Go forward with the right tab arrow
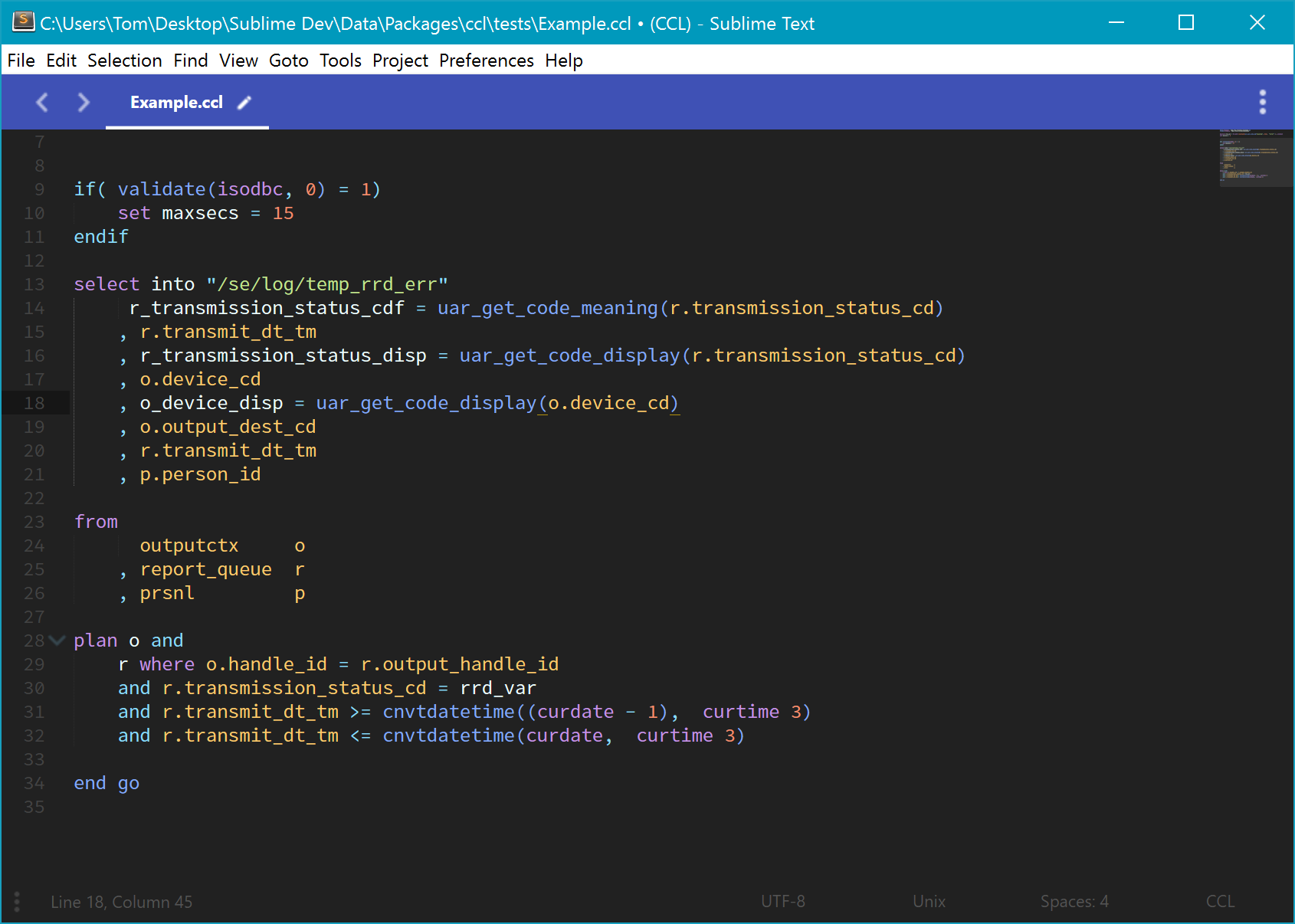This screenshot has width=1295, height=924. [x=83, y=102]
